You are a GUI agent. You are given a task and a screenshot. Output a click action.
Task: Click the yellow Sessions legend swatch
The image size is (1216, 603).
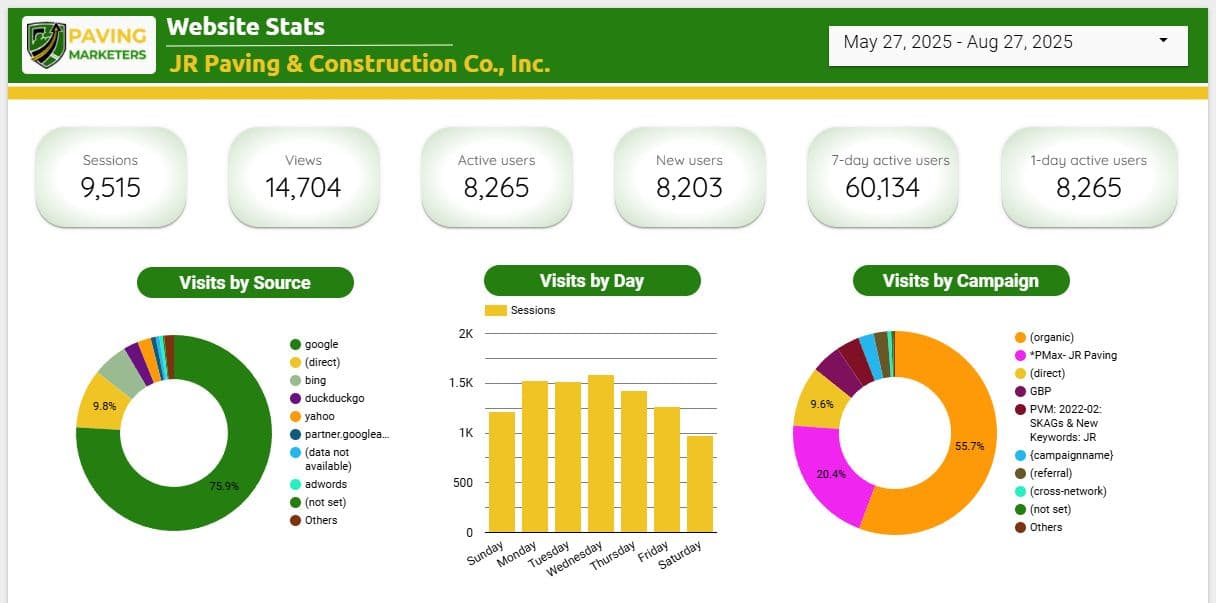point(496,311)
